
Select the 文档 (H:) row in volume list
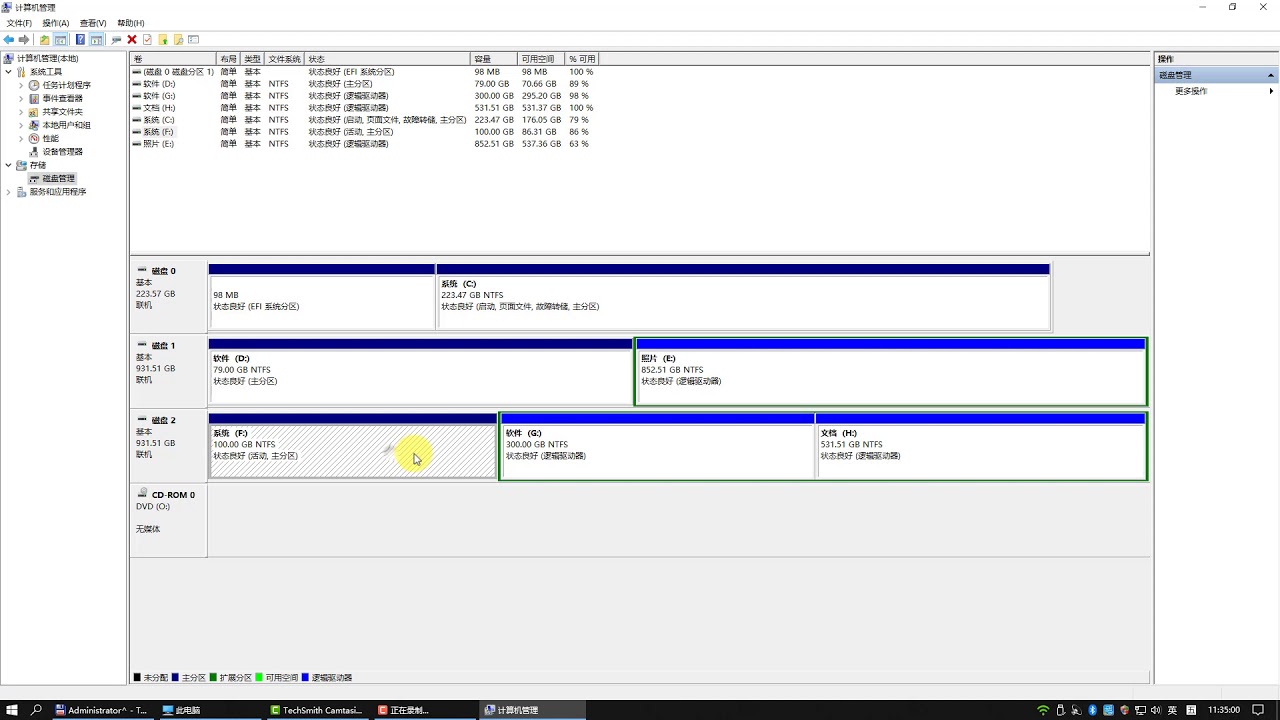(x=364, y=108)
